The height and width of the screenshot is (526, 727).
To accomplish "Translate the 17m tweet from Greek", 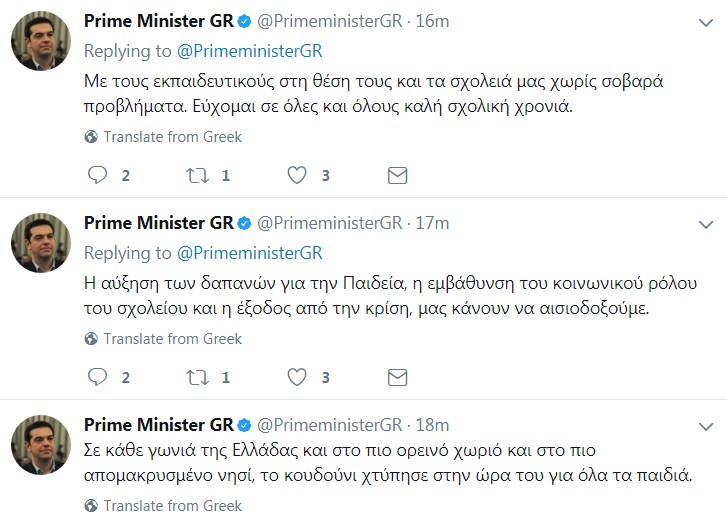I will [172, 339].
